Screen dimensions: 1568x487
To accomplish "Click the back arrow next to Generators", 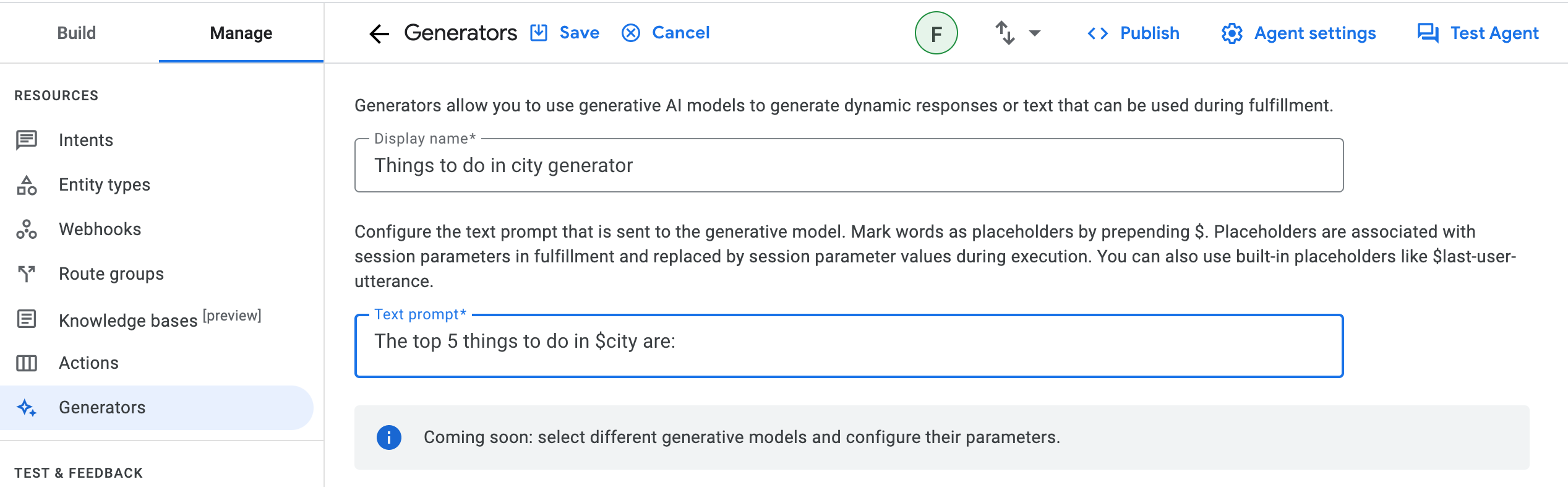I will (x=379, y=33).
